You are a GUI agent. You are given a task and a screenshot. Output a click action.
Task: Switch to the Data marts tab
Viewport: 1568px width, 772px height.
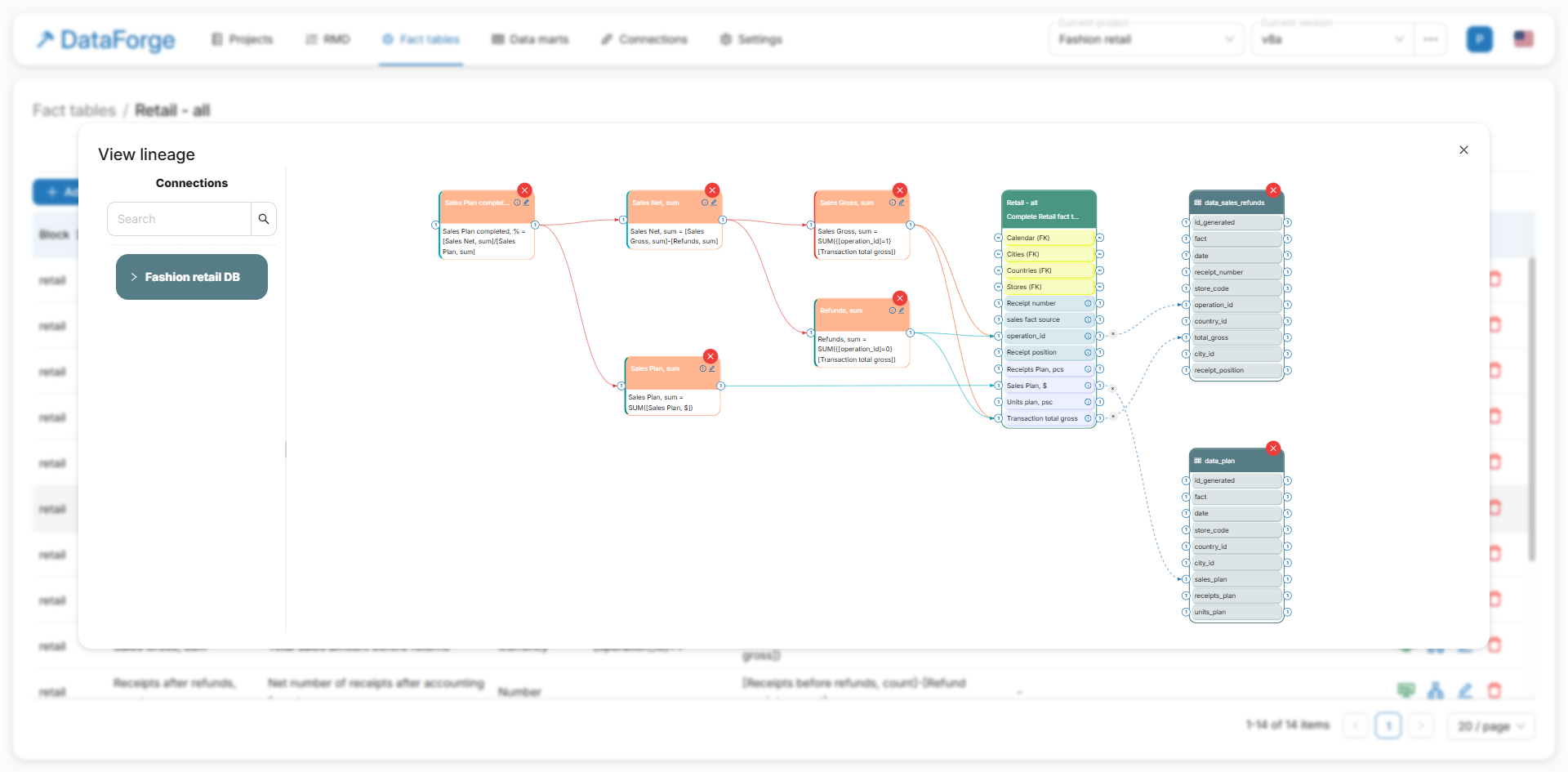[x=530, y=39]
